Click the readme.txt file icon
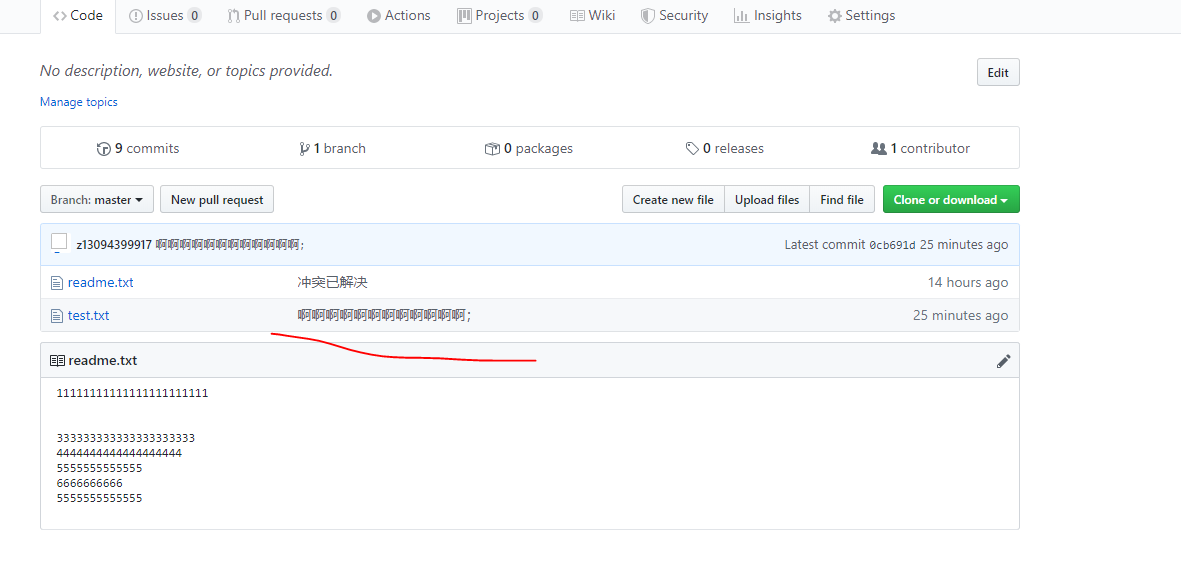The height and width of the screenshot is (566, 1181). click(x=56, y=283)
